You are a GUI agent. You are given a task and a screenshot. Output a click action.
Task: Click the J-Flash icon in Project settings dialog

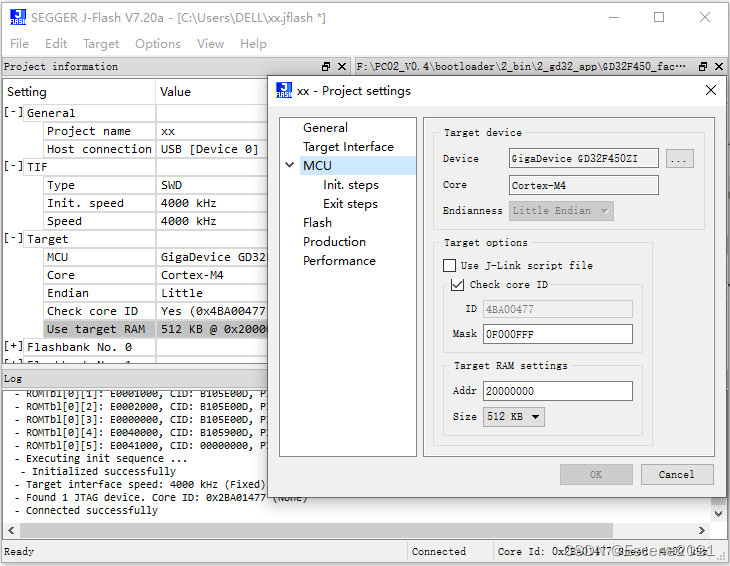[x=284, y=90]
